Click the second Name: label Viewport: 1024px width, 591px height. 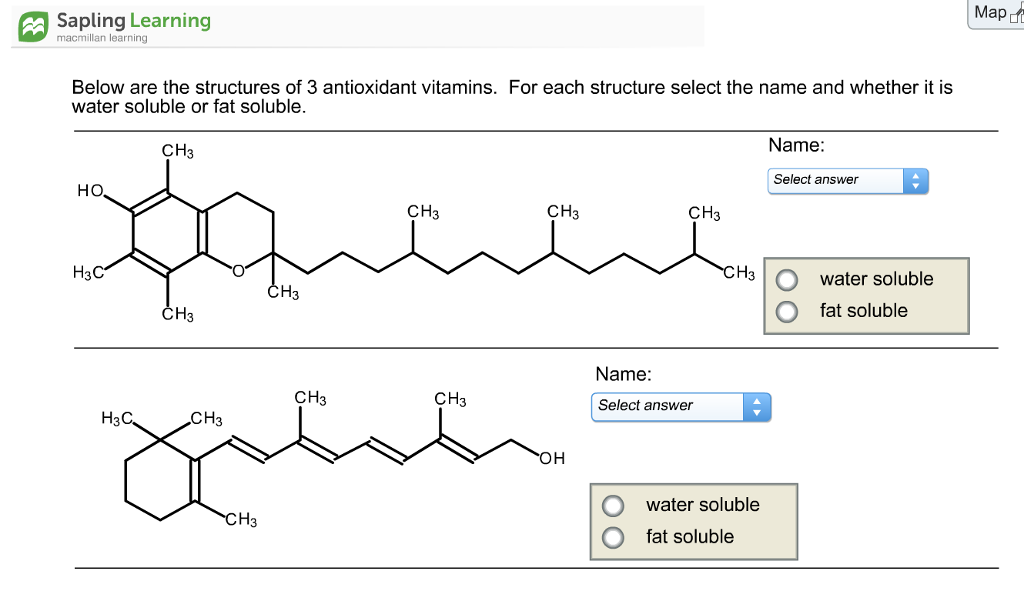tap(623, 374)
